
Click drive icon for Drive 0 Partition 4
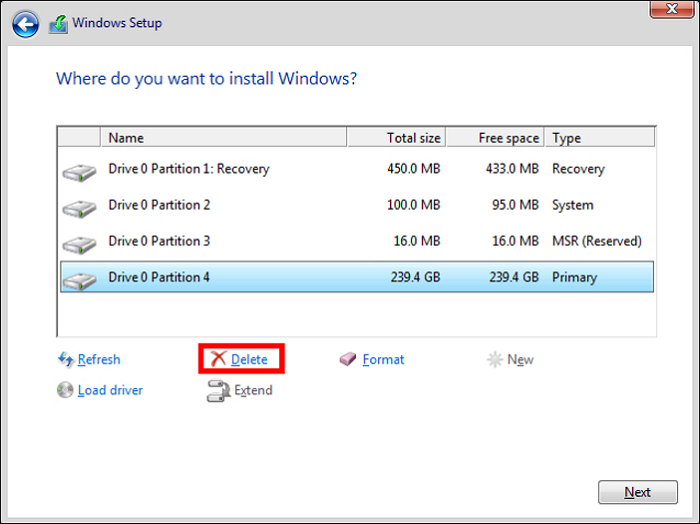click(x=79, y=281)
